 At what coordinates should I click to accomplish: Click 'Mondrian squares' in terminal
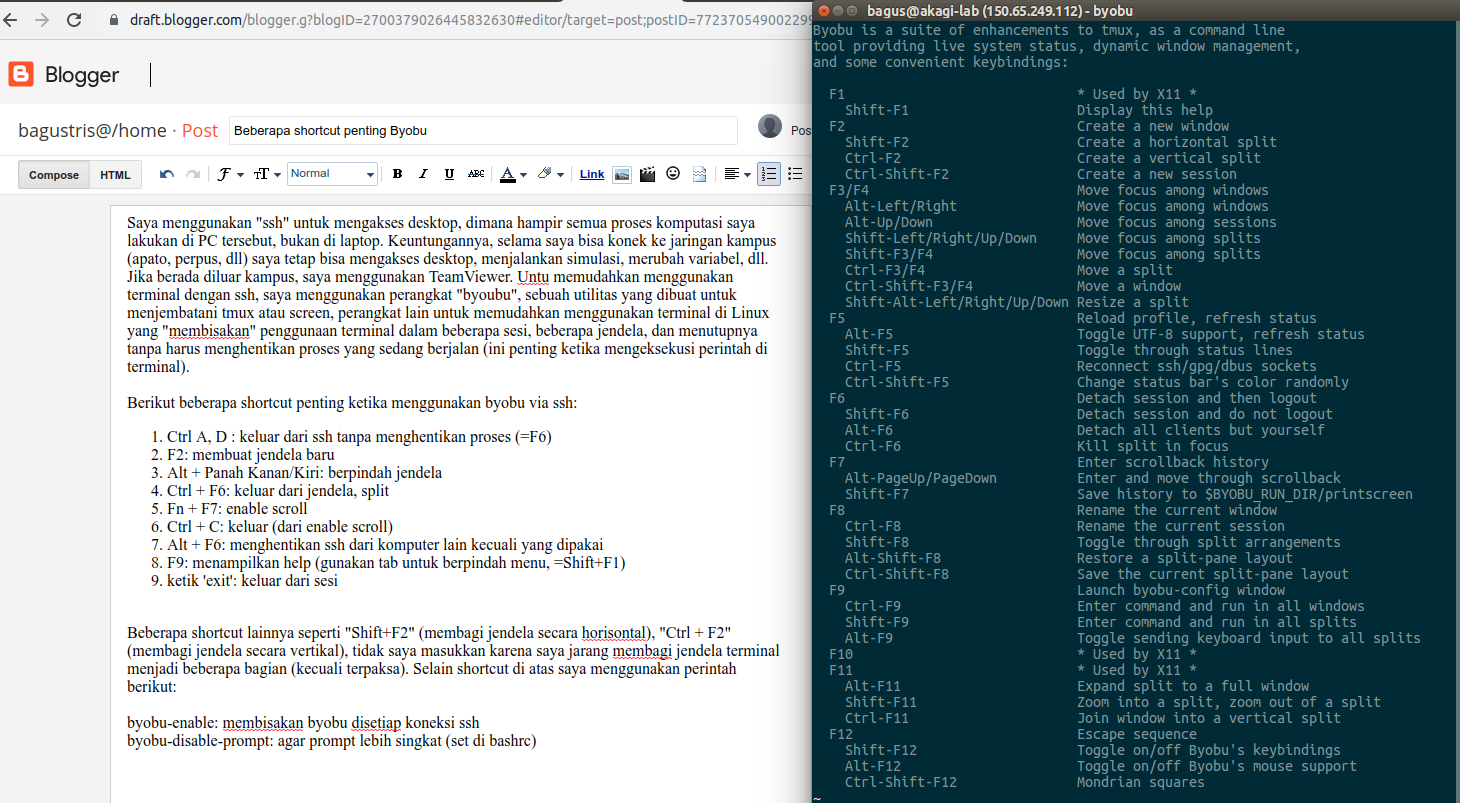1141,782
